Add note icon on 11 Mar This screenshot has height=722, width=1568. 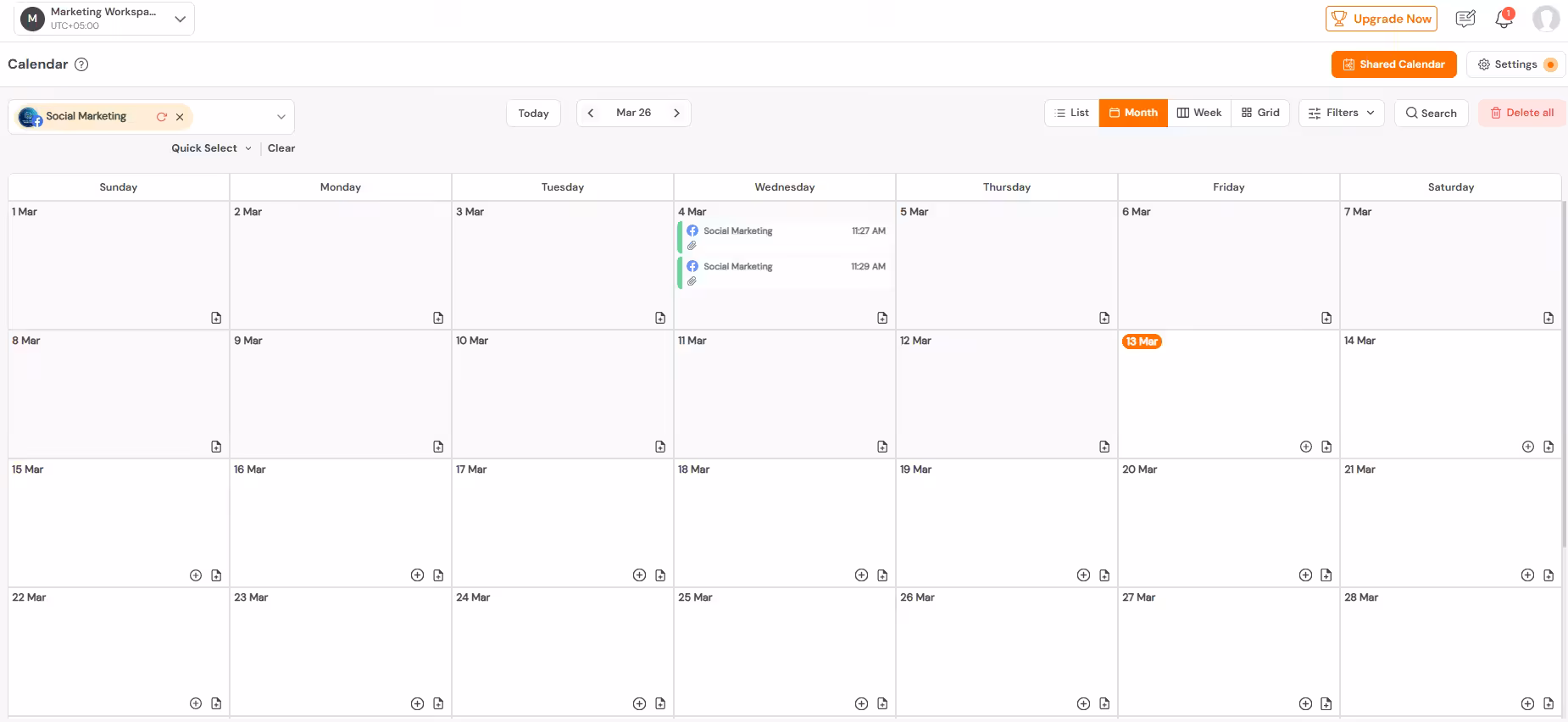click(882, 447)
